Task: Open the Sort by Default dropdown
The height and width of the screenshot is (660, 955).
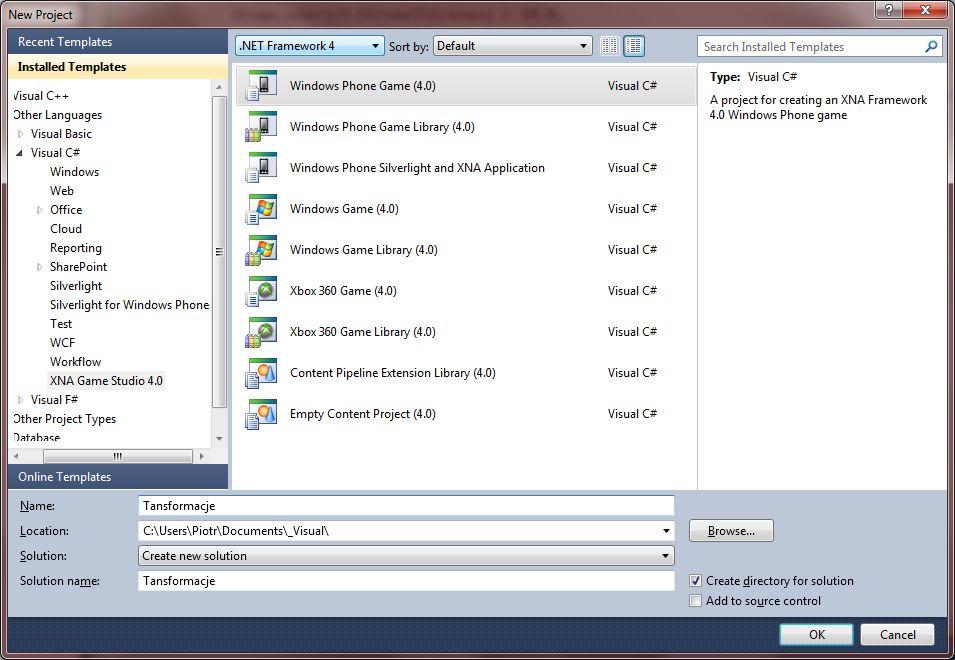Action: (512, 46)
